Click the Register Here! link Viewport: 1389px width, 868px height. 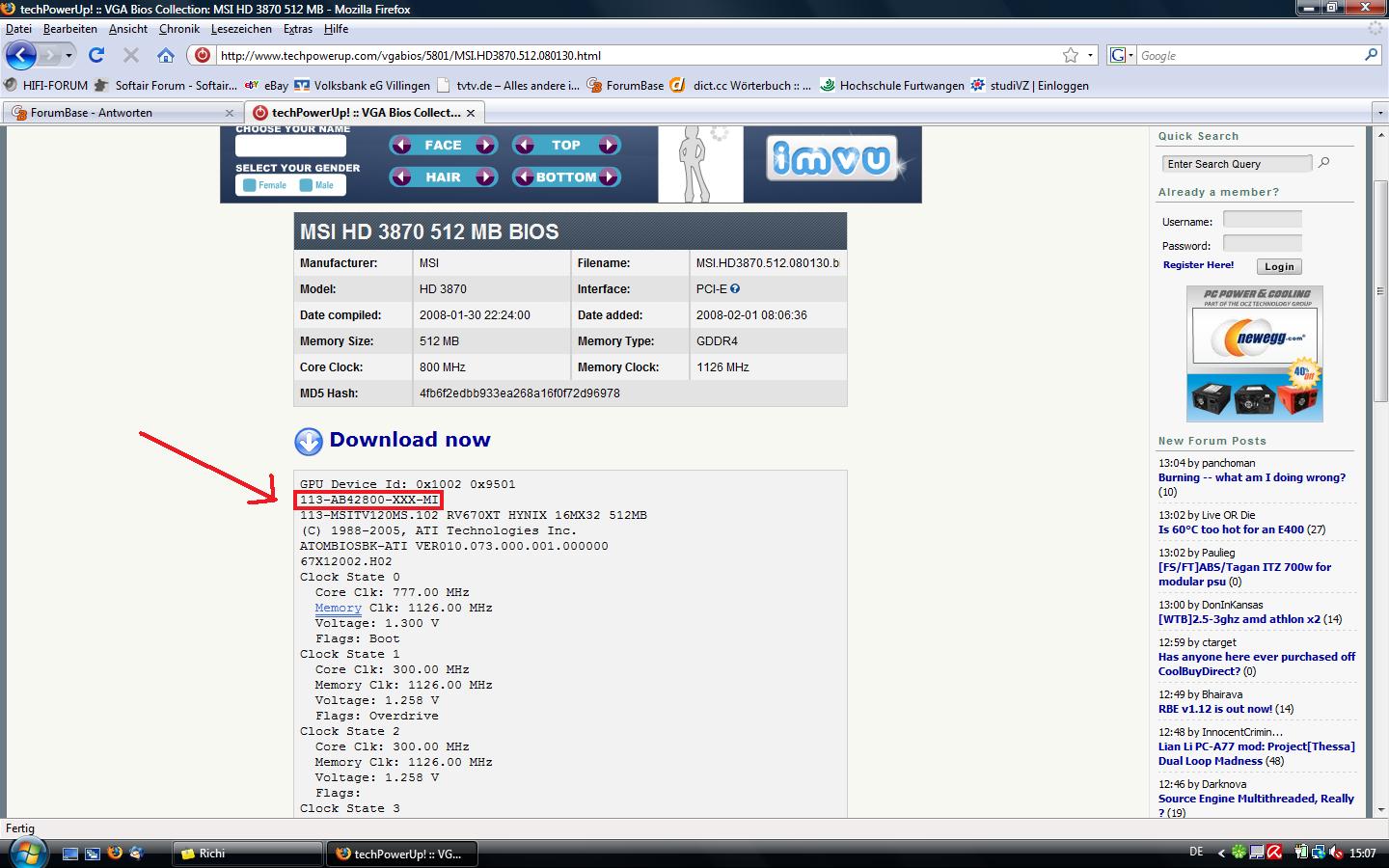[x=1198, y=264]
